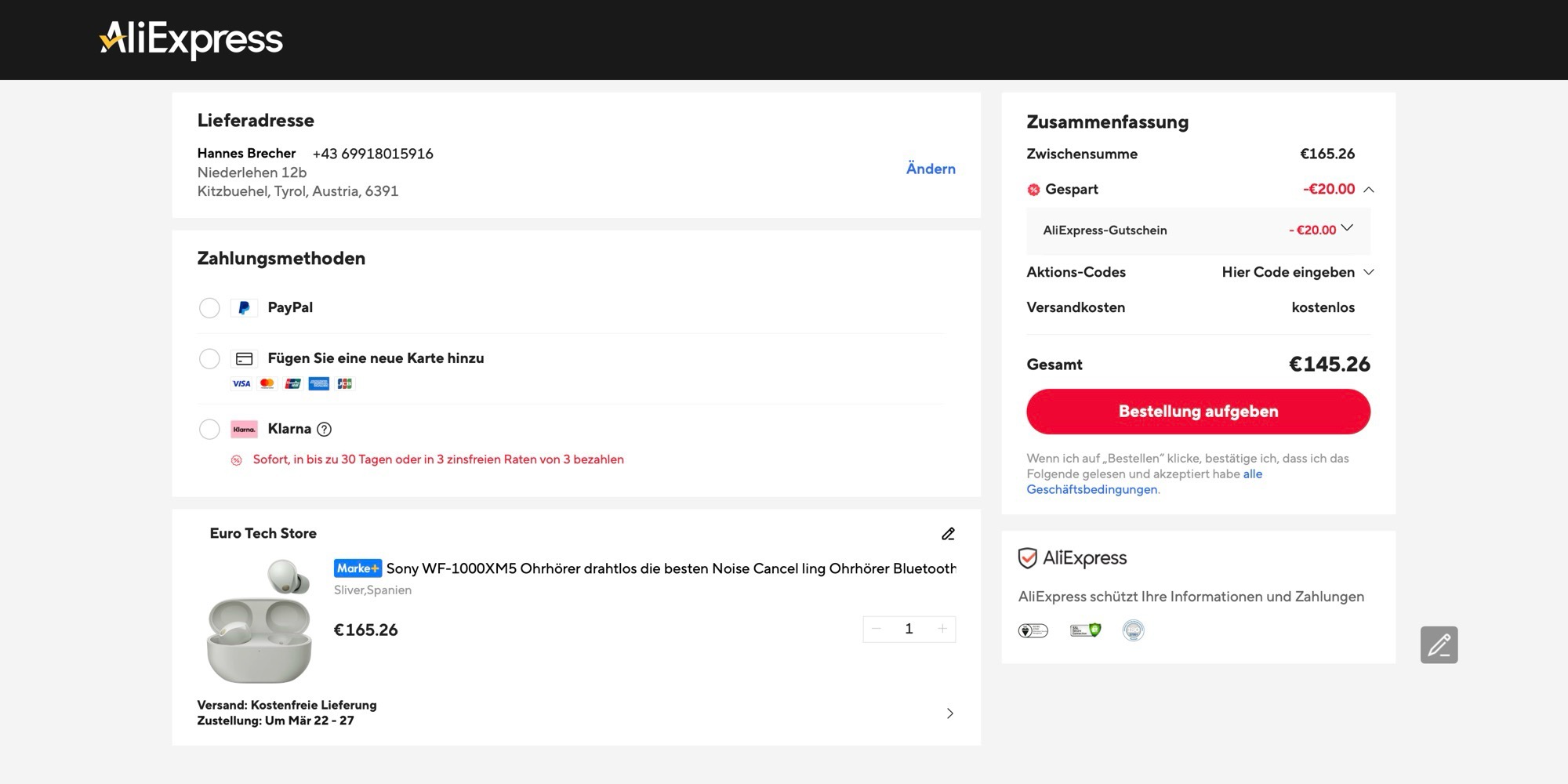Click the UnionPay card logo
Screen dimensions: 1568x784
pyautogui.click(x=293, y=383)
